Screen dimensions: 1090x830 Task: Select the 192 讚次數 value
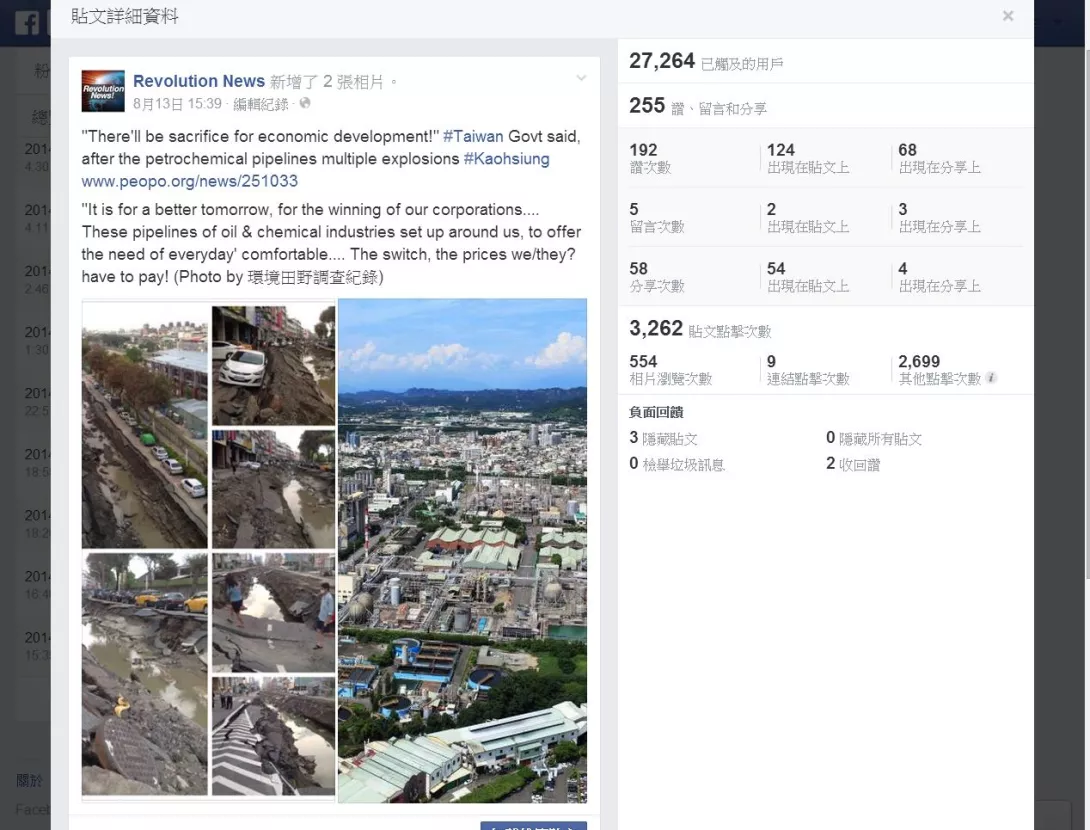[x=650, y=158]
